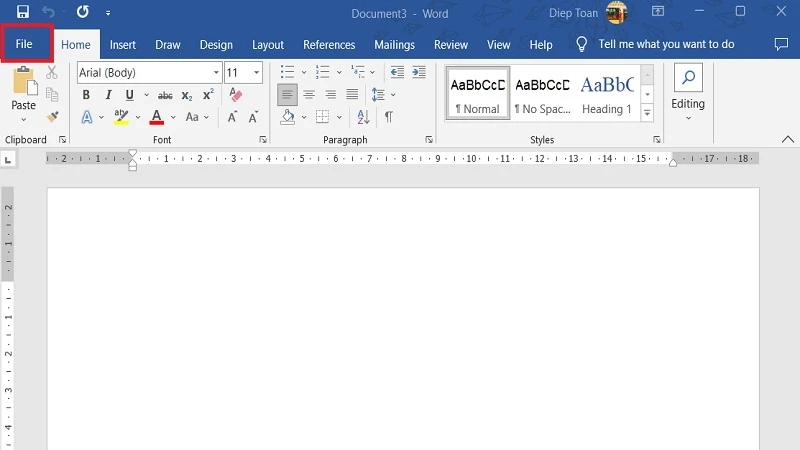
Task: Open font color picker arrow
Action: click(x=173, y=117)
